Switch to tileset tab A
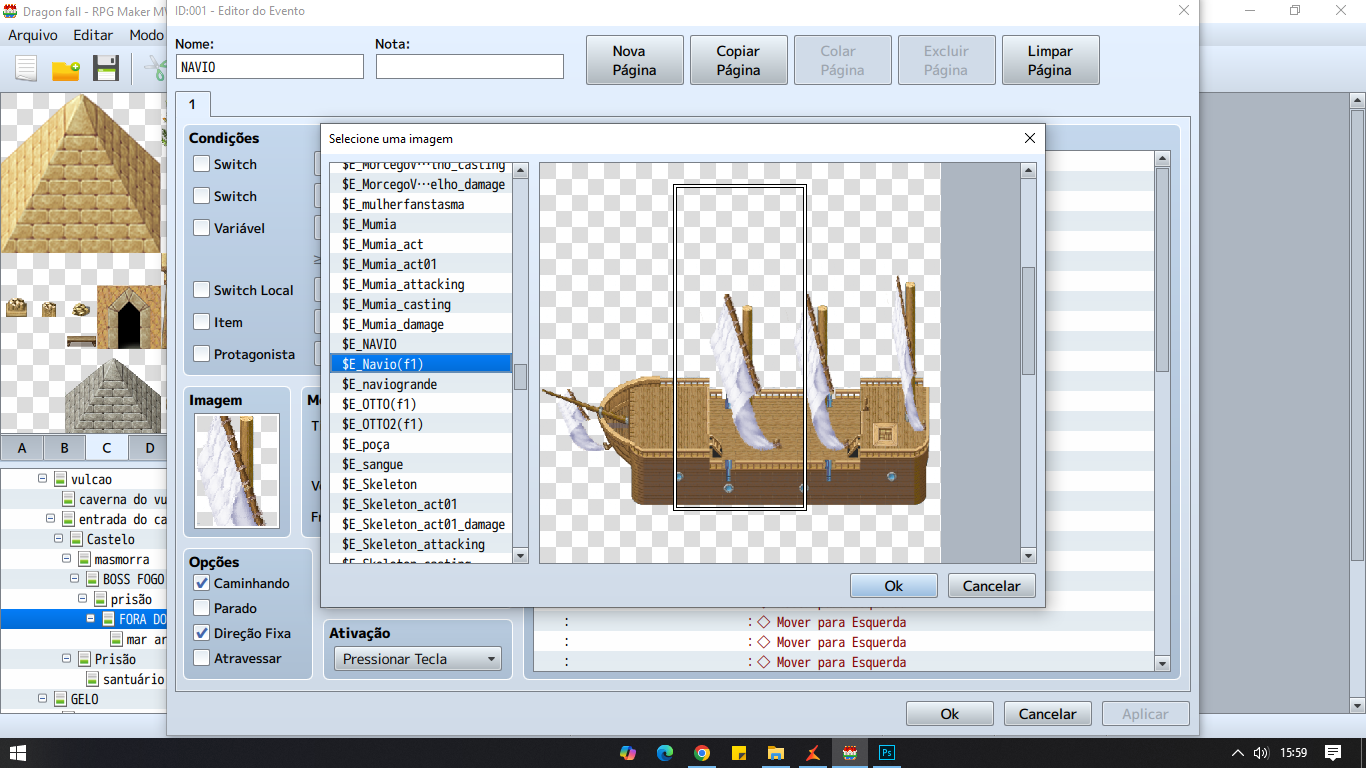Image resolution: width=1366 pixels, height=768 pixels. click(x=22, y=447)
